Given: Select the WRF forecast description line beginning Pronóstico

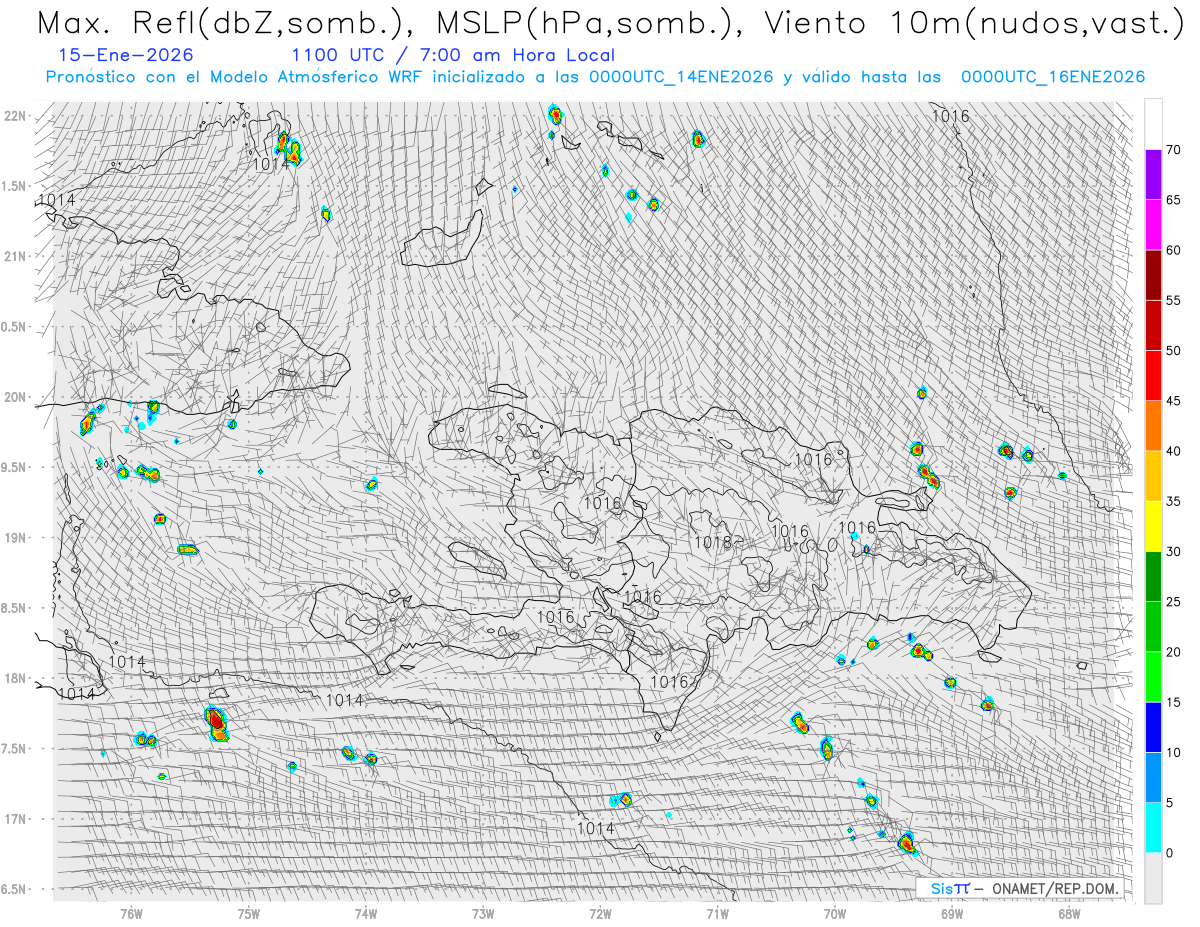Looking at the screenshot, I should click(595, 77).
